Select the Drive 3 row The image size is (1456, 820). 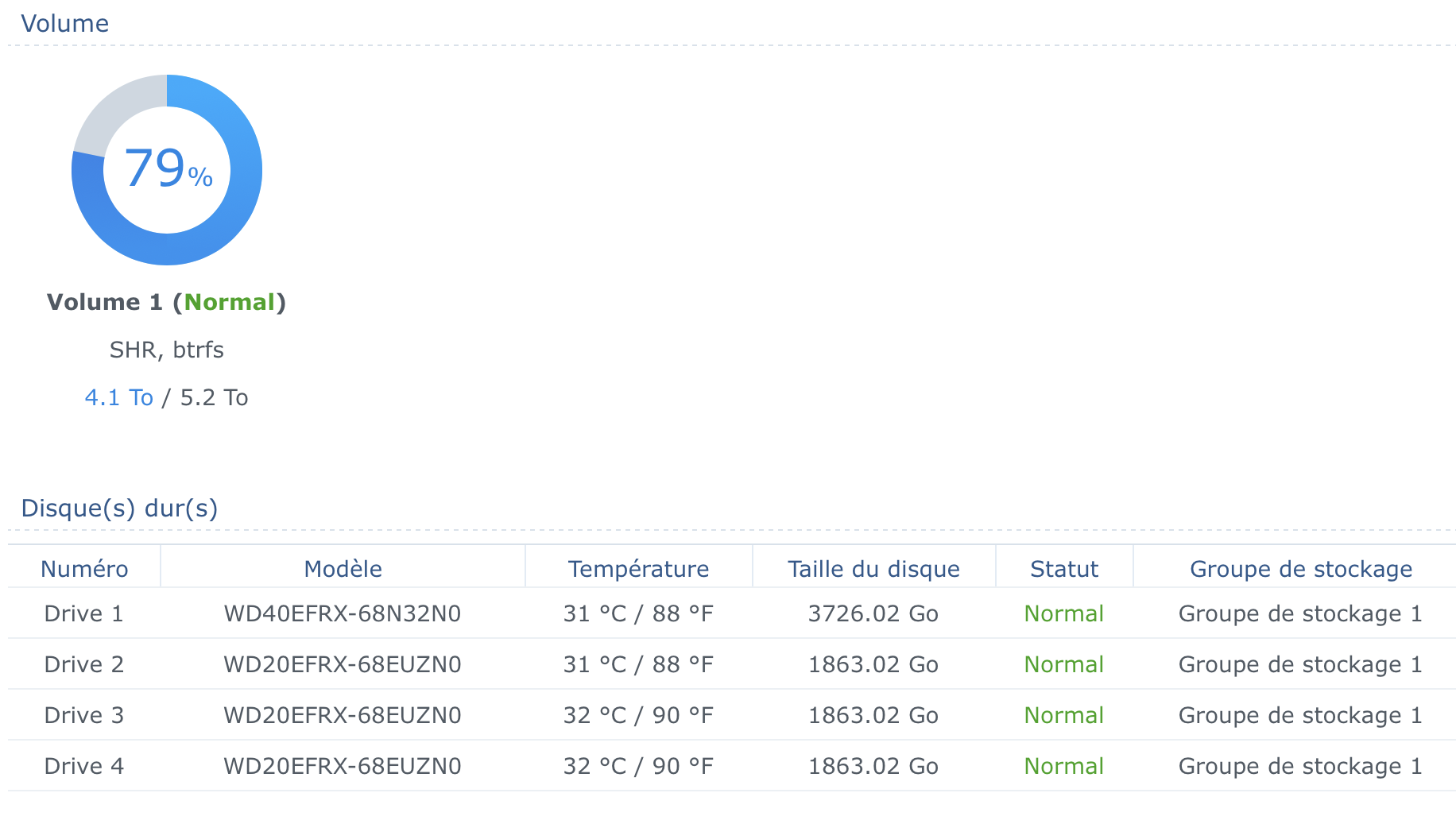pyautogui.click(x=84, y=715)
